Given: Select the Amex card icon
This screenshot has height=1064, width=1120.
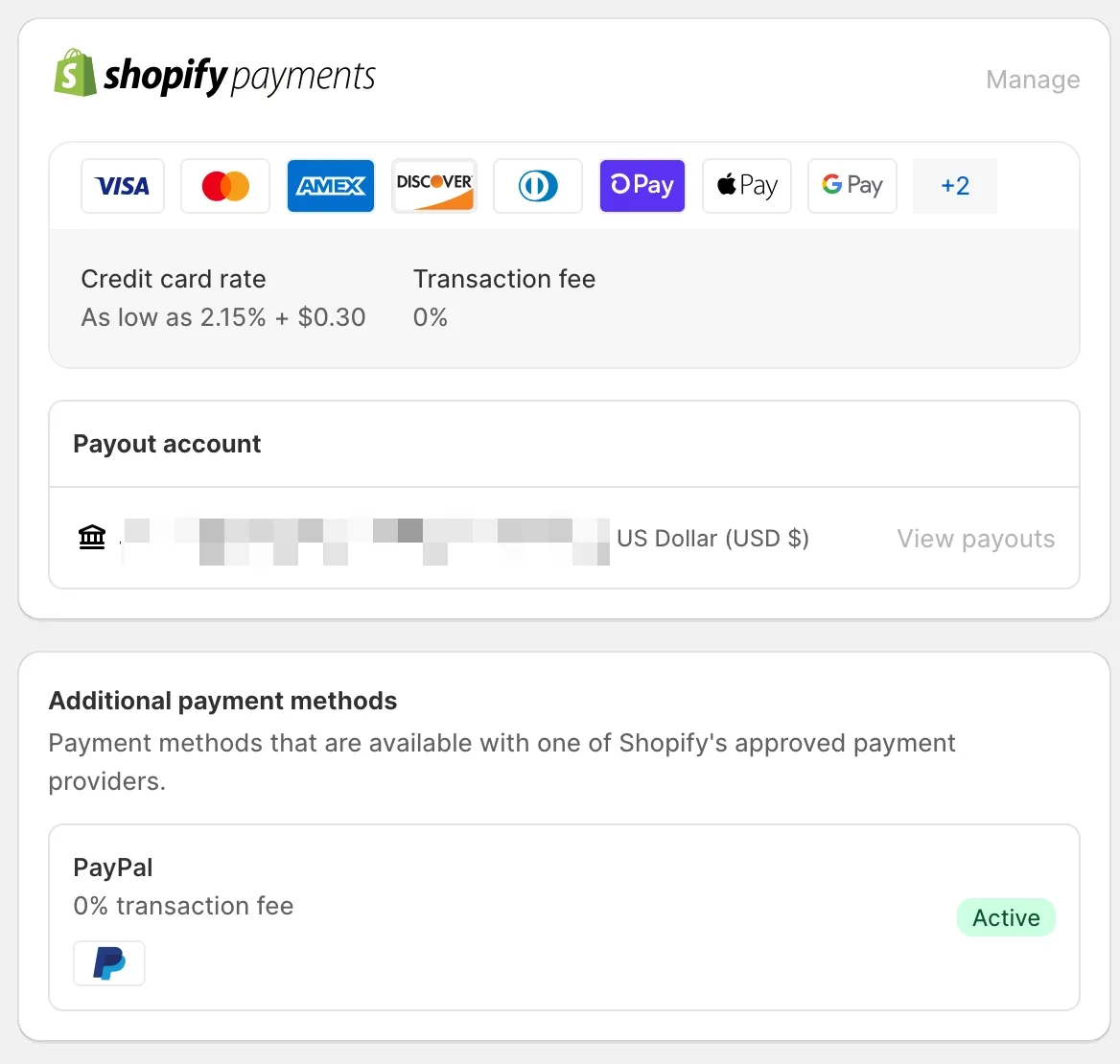Looking at the screenshot, I should pyautogui.click(x=331, y=186).
